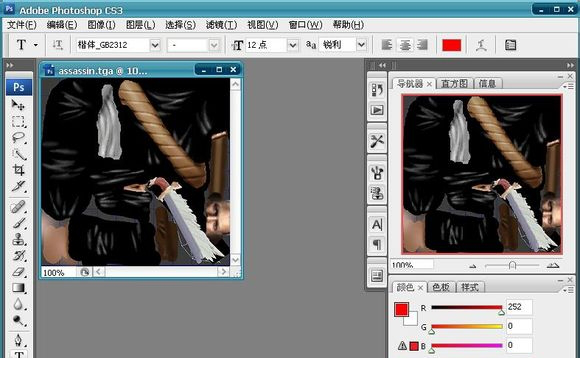Select the Clone Stamp tool
The height and width of the screenshot is (372, 580).
(x=18, y=239)
